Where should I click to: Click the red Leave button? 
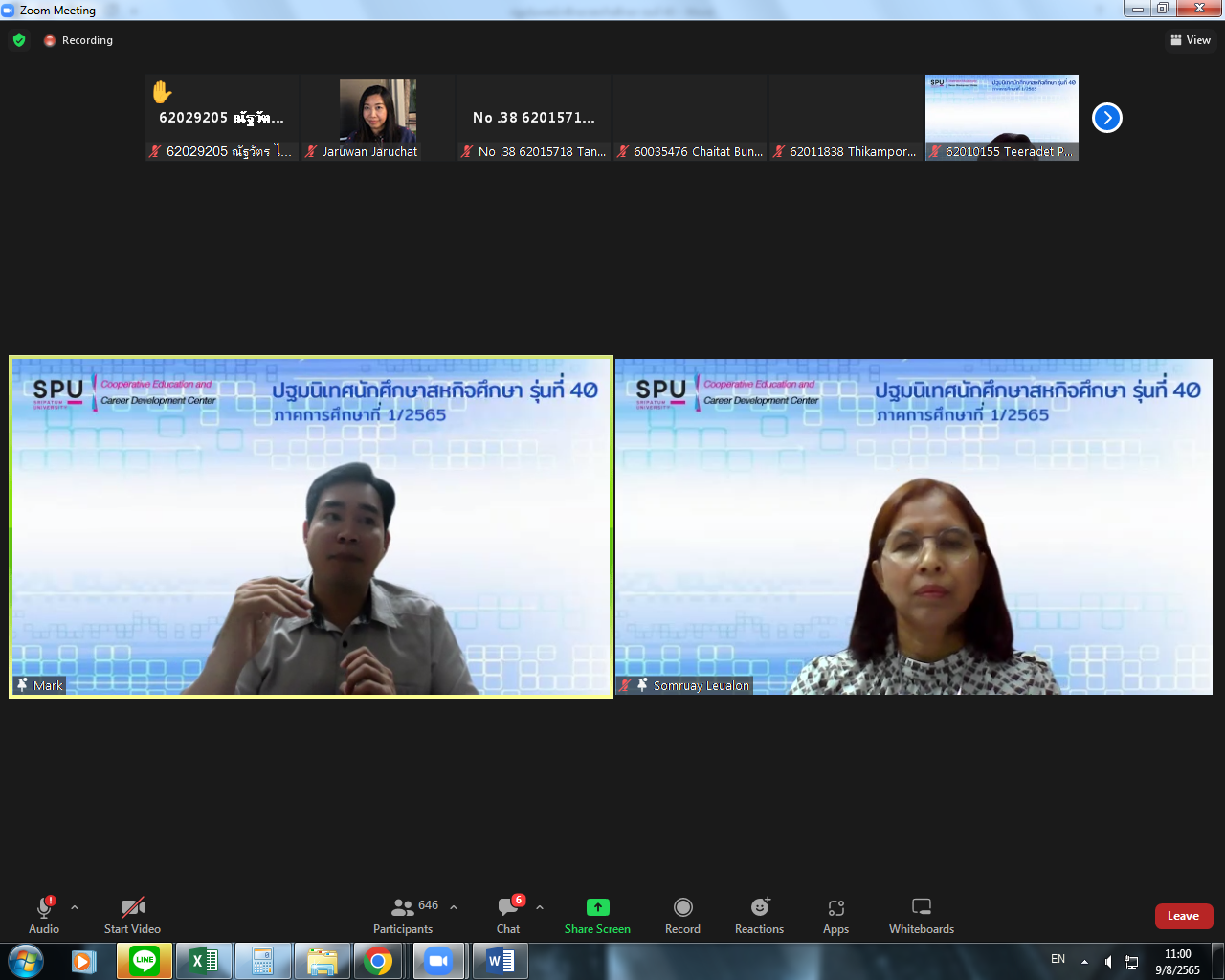(x=1183, y=916)
